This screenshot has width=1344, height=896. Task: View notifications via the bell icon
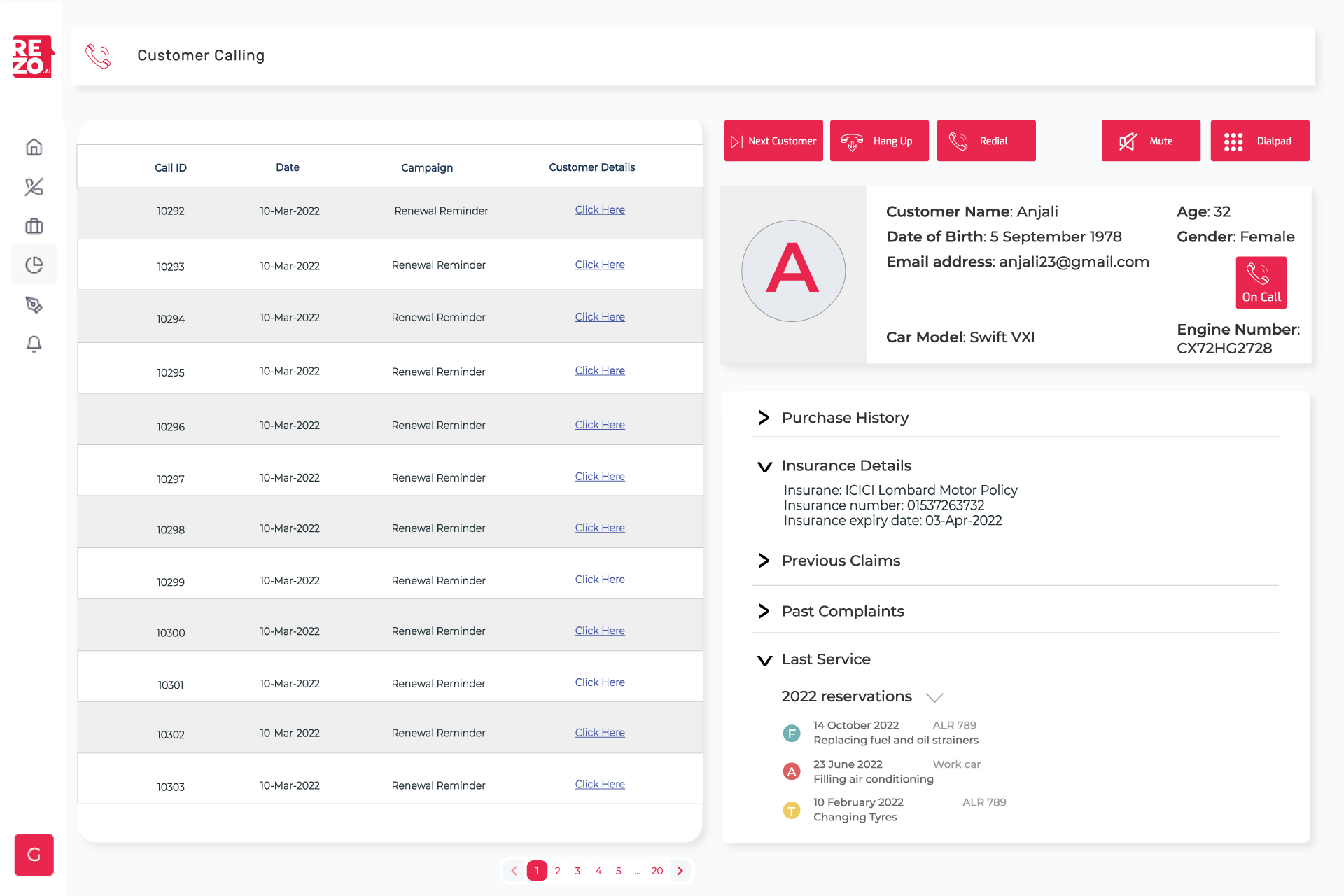point(34,344)
